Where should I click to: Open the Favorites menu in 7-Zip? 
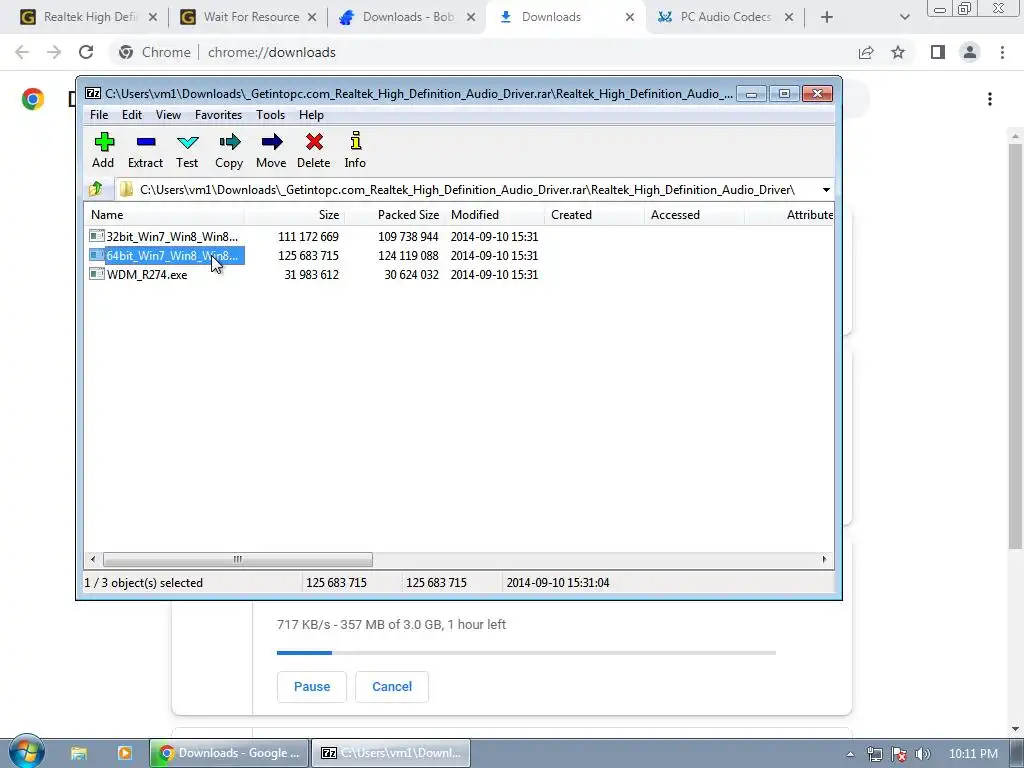[218, 115]
